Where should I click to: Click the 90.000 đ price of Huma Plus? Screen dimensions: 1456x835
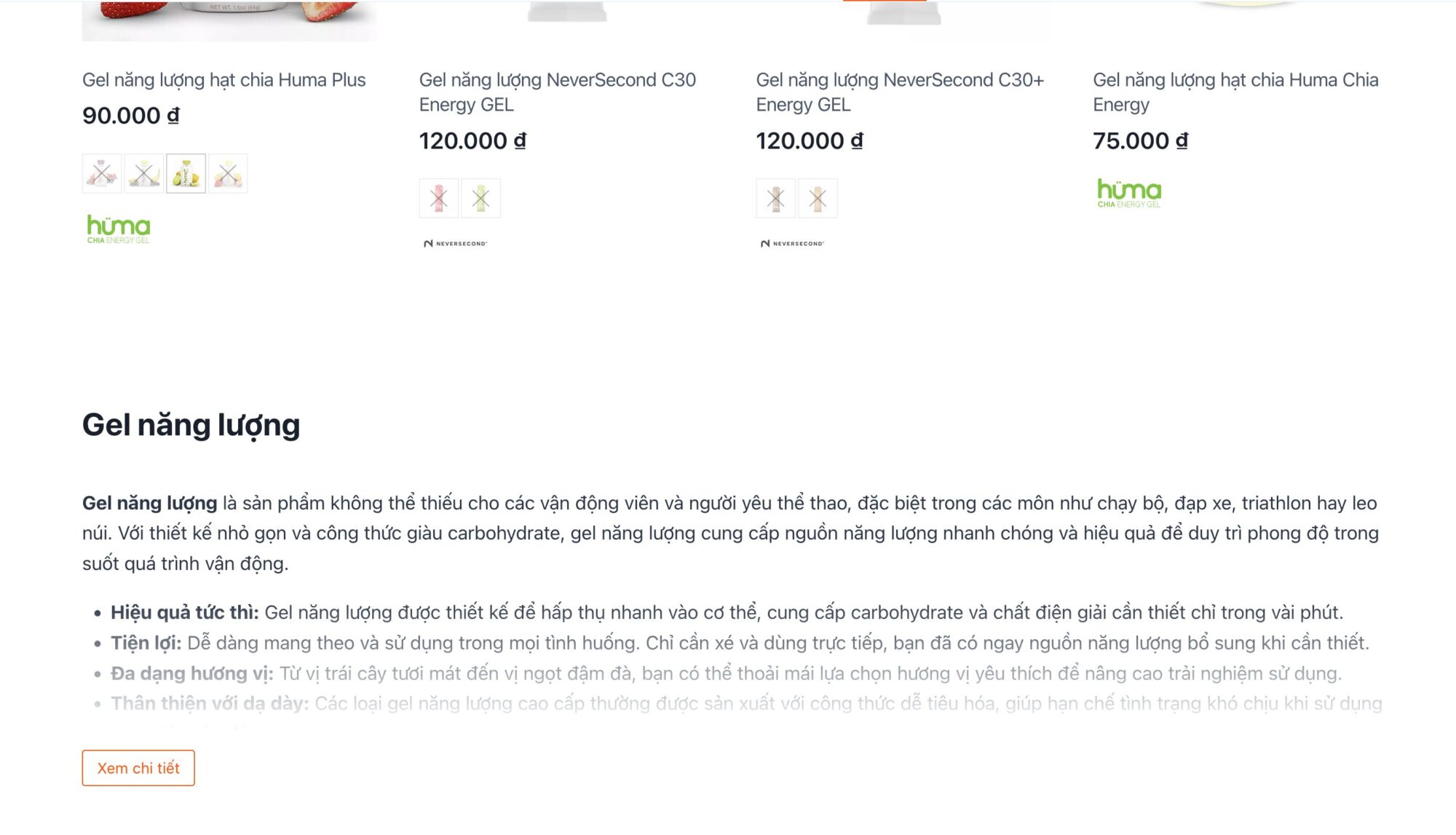(131, 116)
